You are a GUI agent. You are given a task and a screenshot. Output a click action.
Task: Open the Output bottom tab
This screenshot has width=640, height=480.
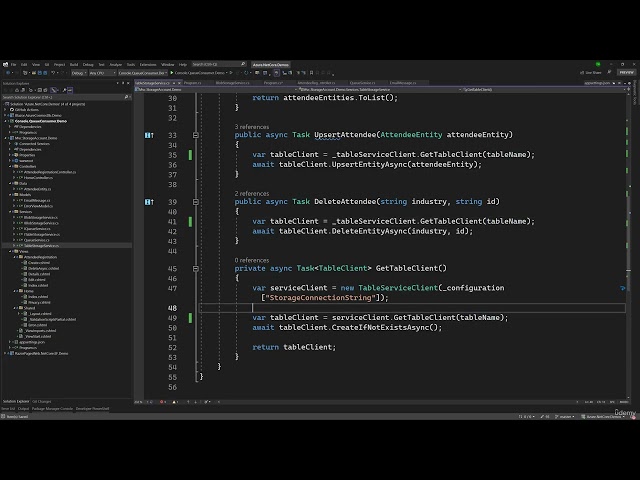(x=23, y=409)
